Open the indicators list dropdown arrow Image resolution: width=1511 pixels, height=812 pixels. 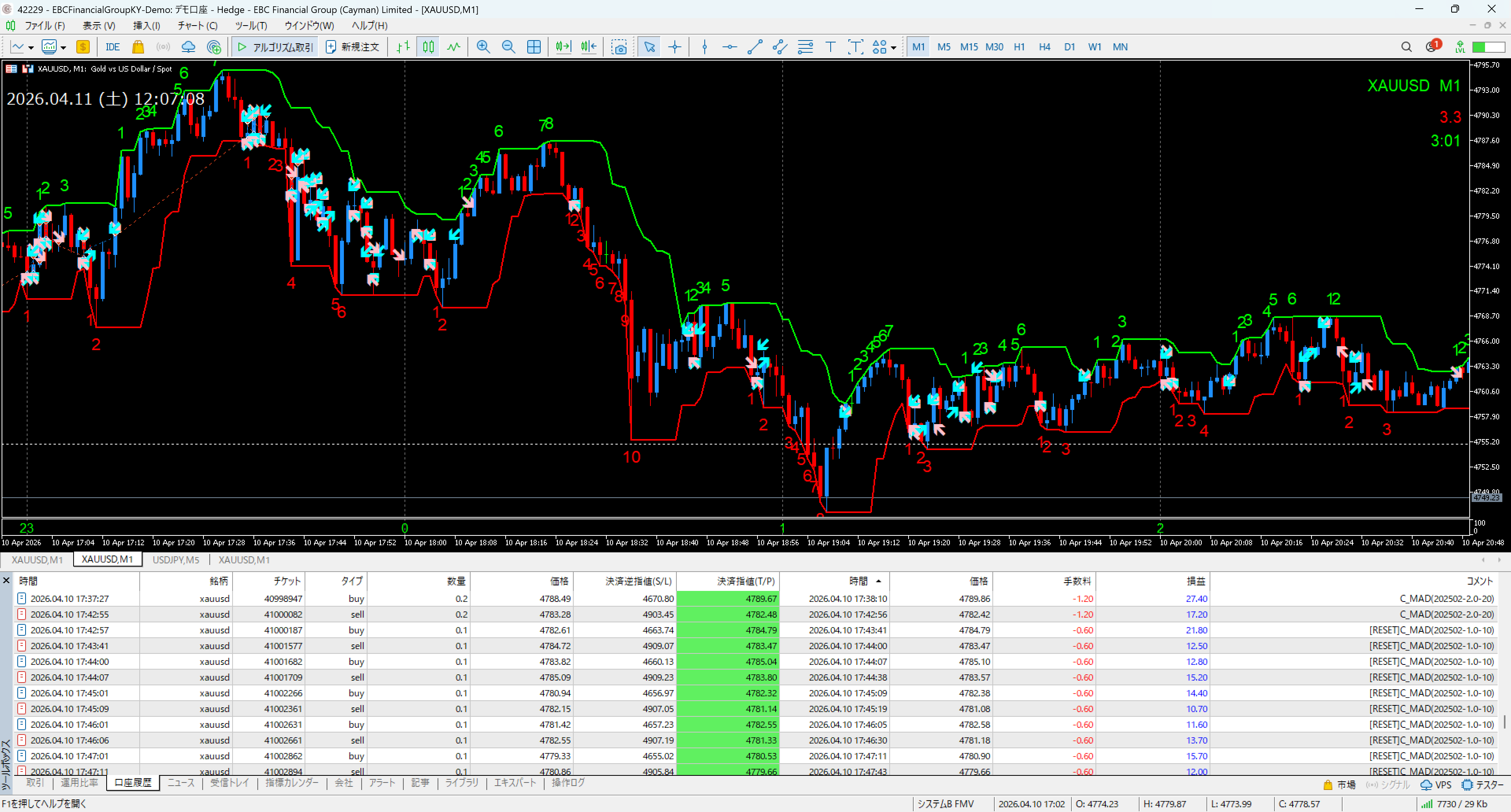pos(63,48)
